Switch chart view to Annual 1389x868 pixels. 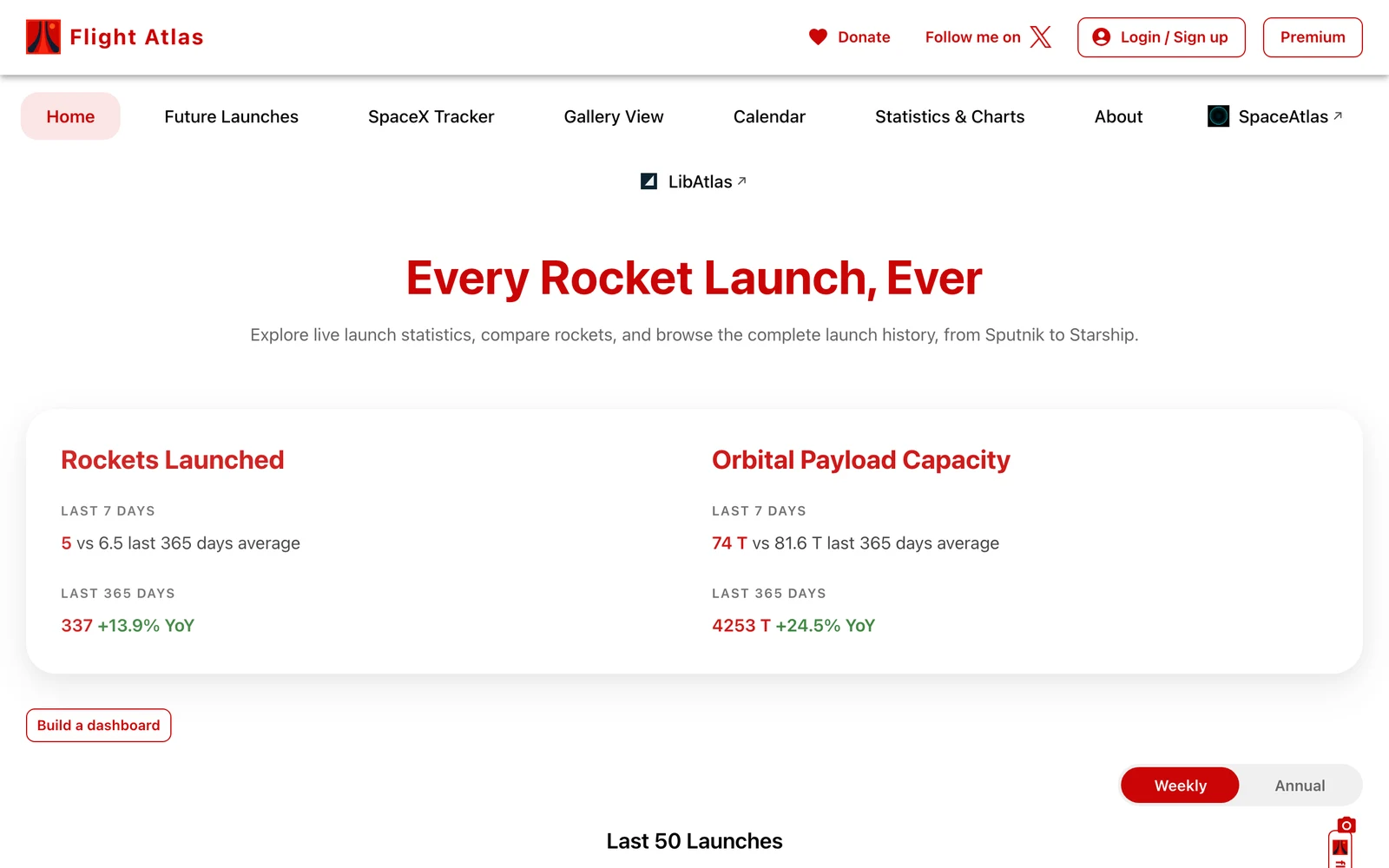pos(1300,786)
